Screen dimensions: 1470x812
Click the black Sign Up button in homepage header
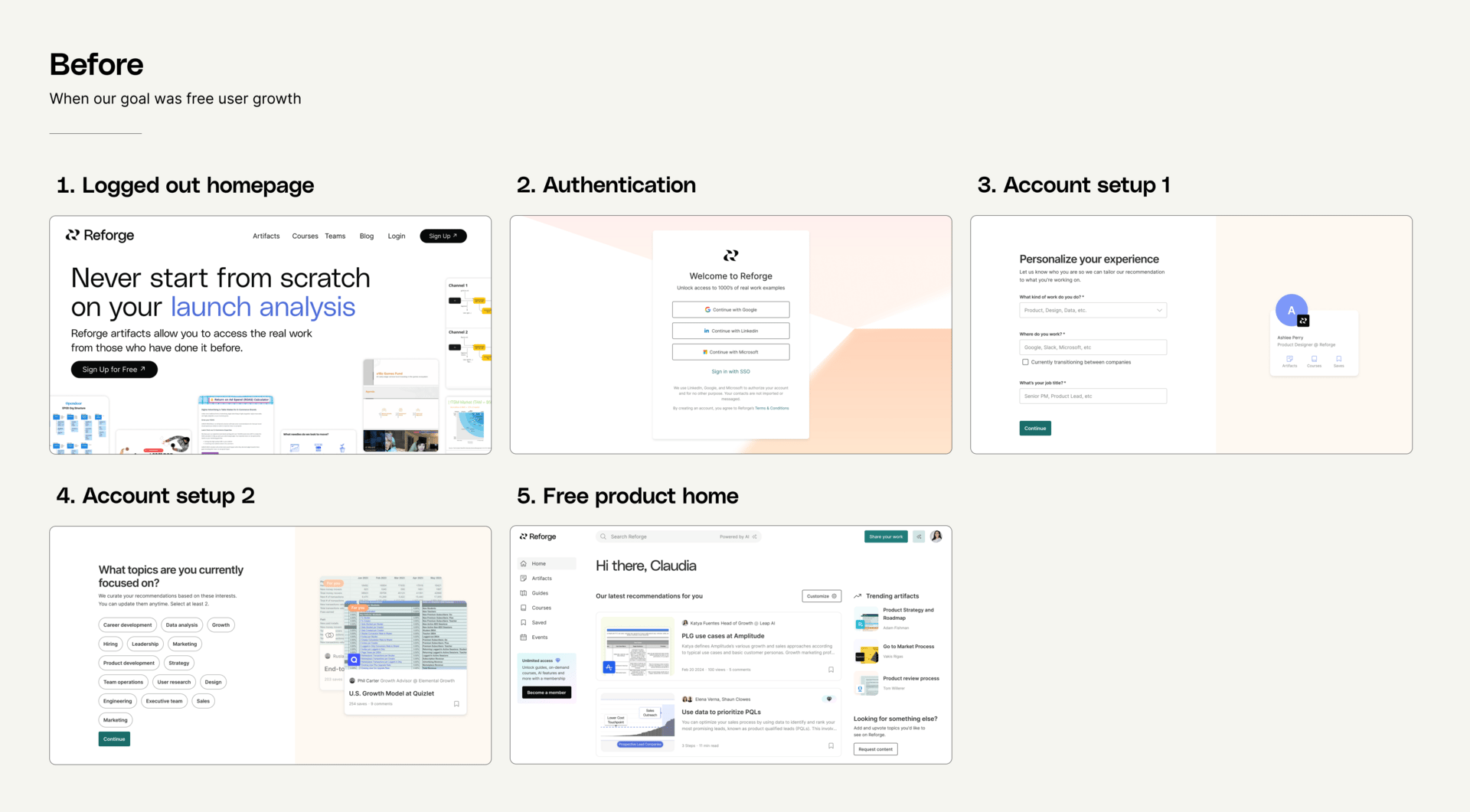[443, 236]
